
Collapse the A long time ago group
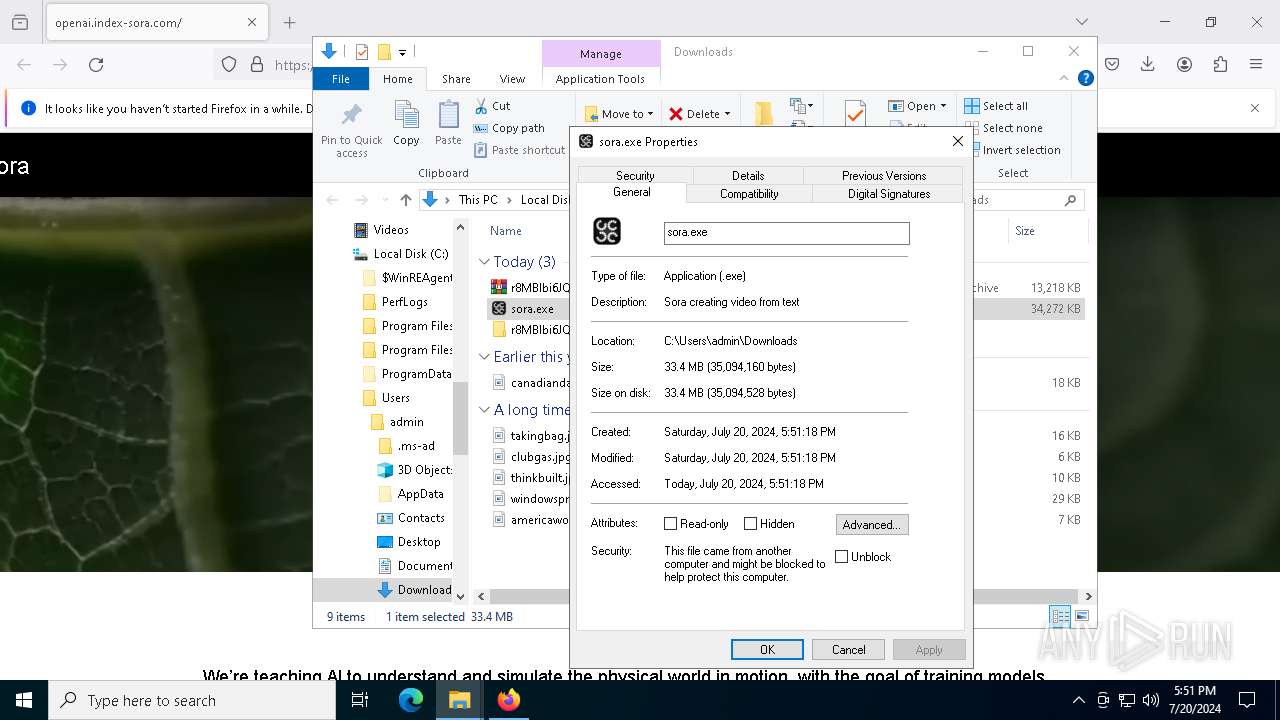pos(485,410)
